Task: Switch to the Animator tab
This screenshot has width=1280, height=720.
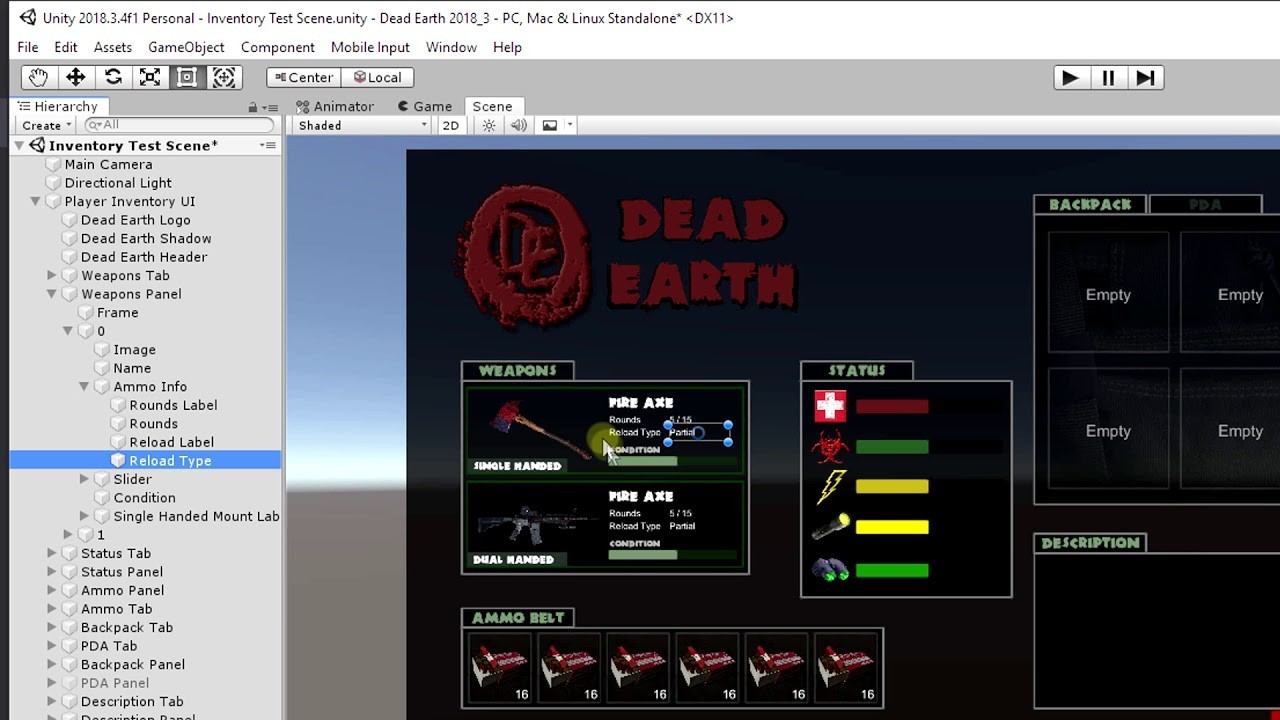Action: pyautogui.click(x=335, y=106)
